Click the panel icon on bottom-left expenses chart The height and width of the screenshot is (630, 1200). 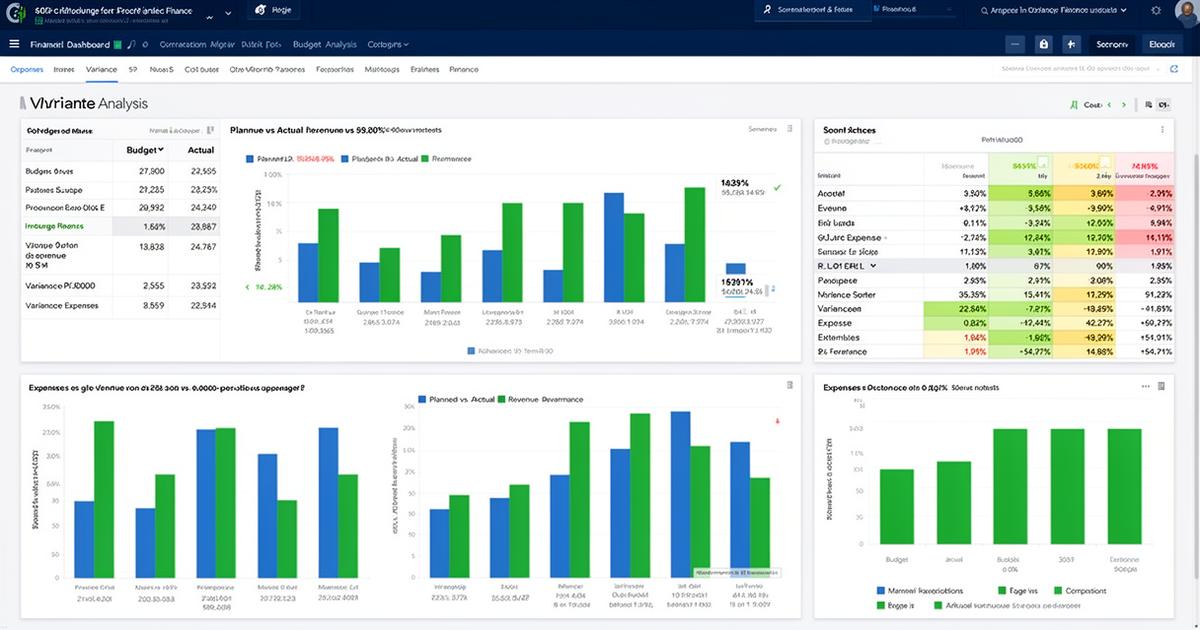tap(789, 385)
